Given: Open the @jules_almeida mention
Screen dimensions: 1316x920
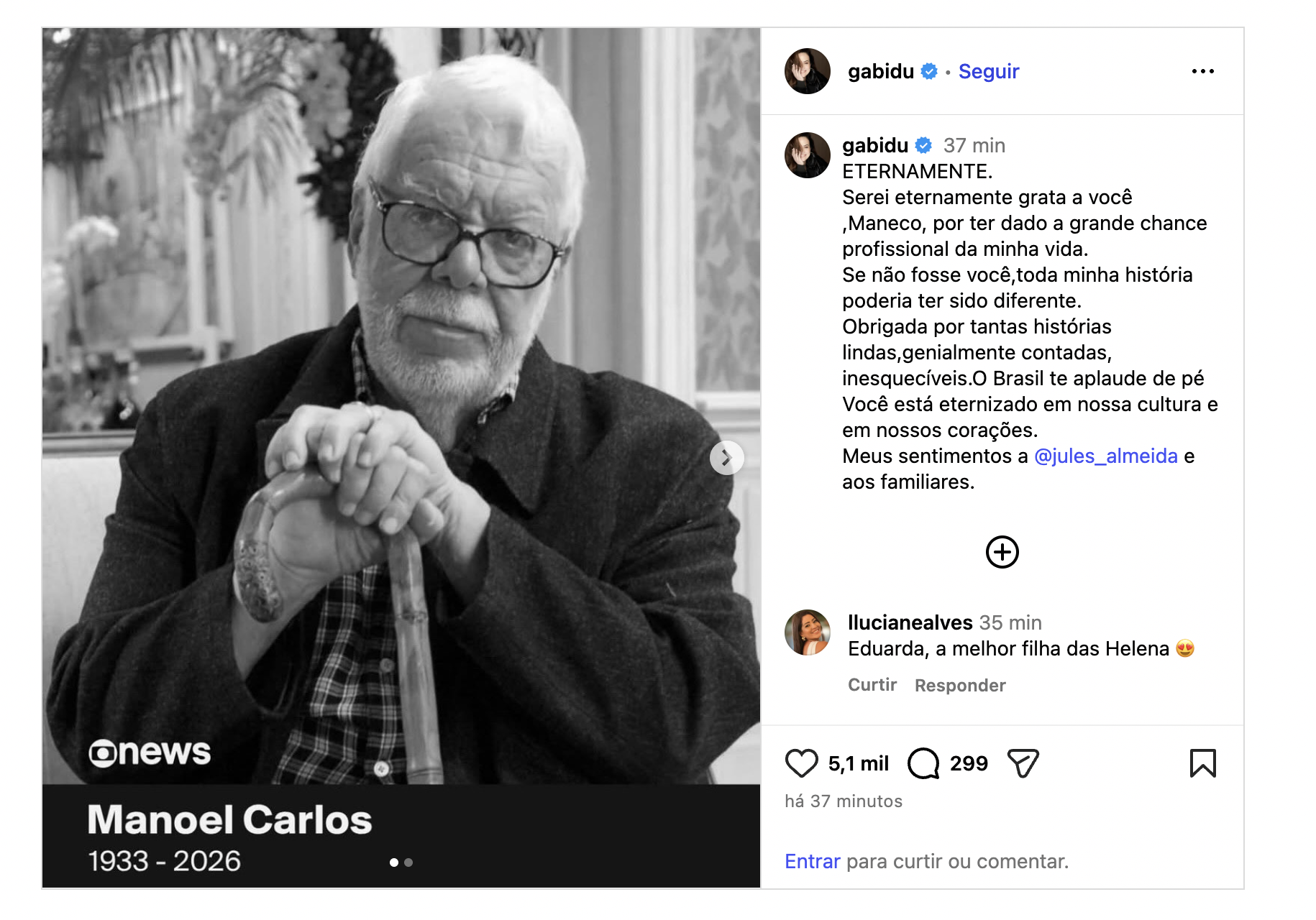Looking at the screenshot, I should [x=1105, y=456].
